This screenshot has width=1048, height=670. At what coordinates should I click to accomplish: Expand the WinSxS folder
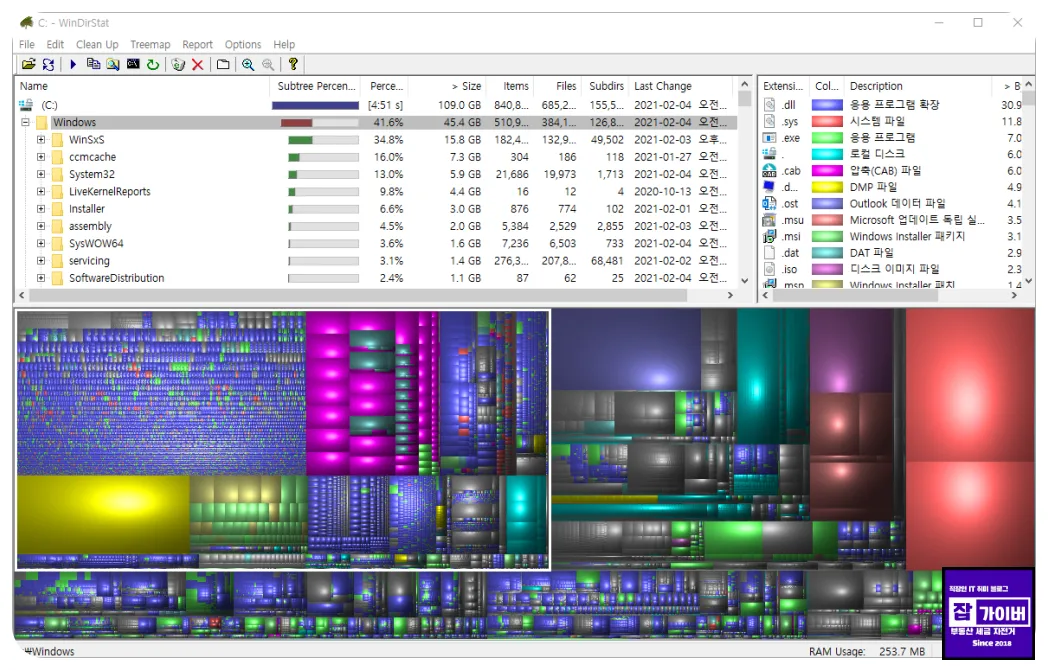pos(41,140)
